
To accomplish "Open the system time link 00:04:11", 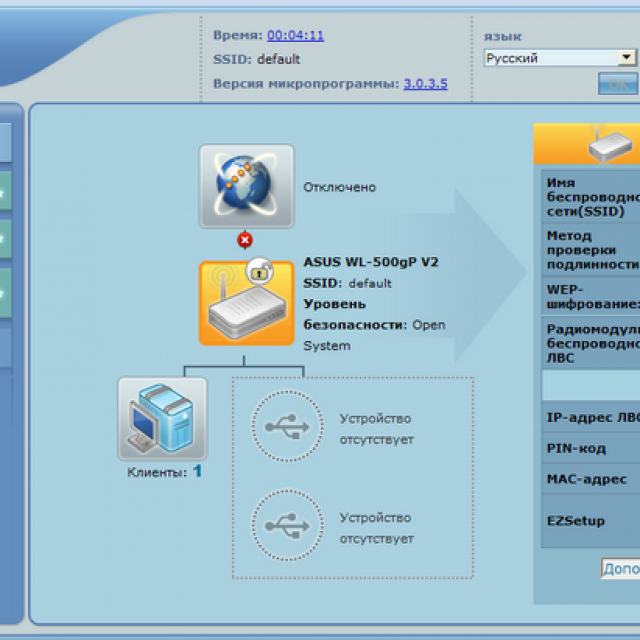I will point(295,35).
